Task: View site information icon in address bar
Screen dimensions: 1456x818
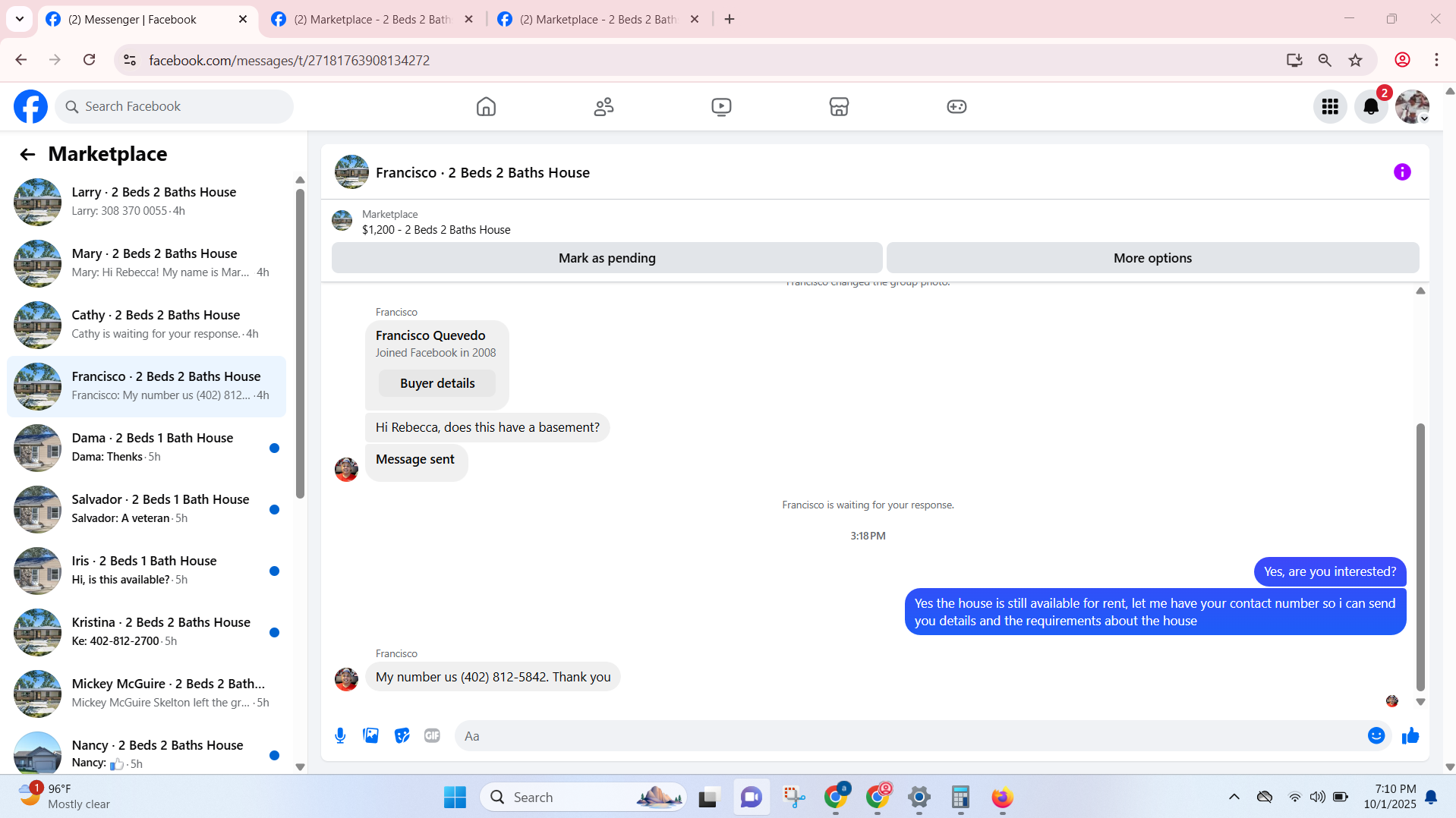Action: click(130, 60)
